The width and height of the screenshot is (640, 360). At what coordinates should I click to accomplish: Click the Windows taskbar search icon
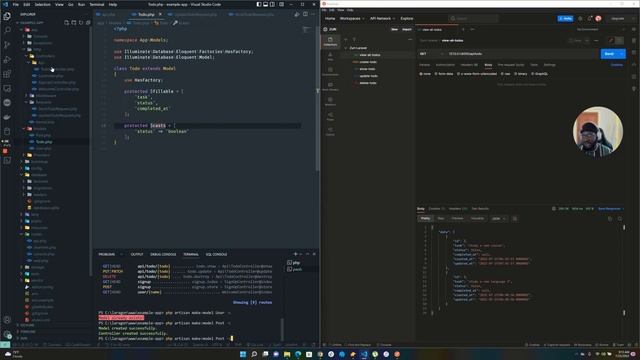tap(254, 354)
